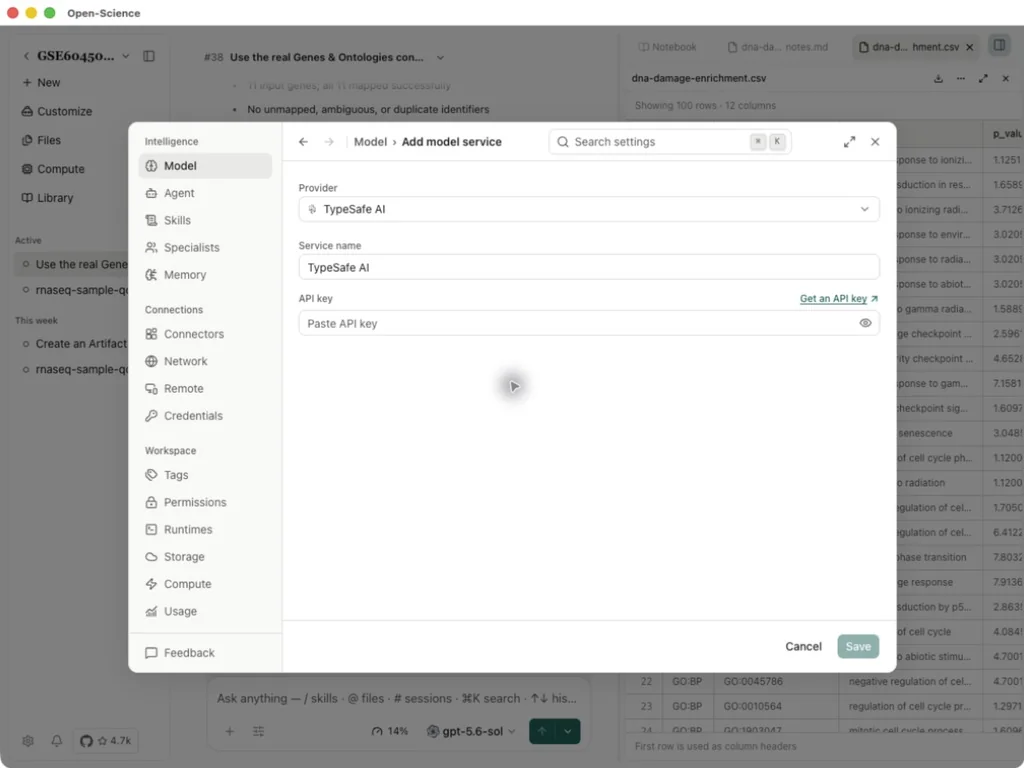Click the Model breadcrumb link
1024x768 pixels.
(x=370, y=142)
